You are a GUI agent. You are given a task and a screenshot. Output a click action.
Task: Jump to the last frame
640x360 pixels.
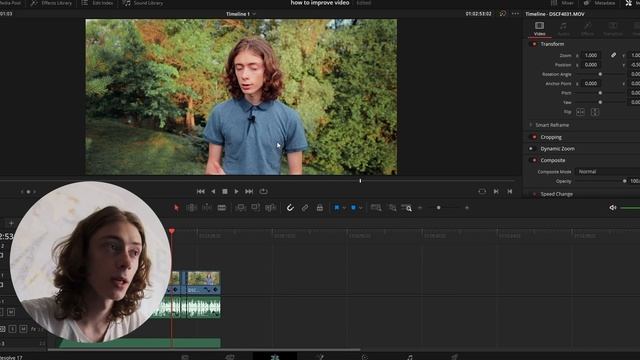click(249, 191)
